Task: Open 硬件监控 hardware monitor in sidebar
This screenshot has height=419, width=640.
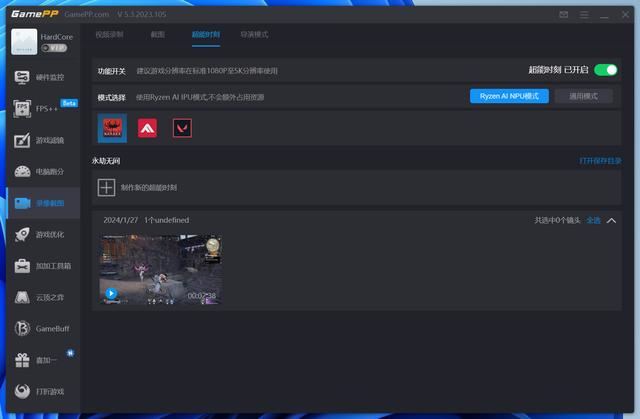Action: (40, 77)
